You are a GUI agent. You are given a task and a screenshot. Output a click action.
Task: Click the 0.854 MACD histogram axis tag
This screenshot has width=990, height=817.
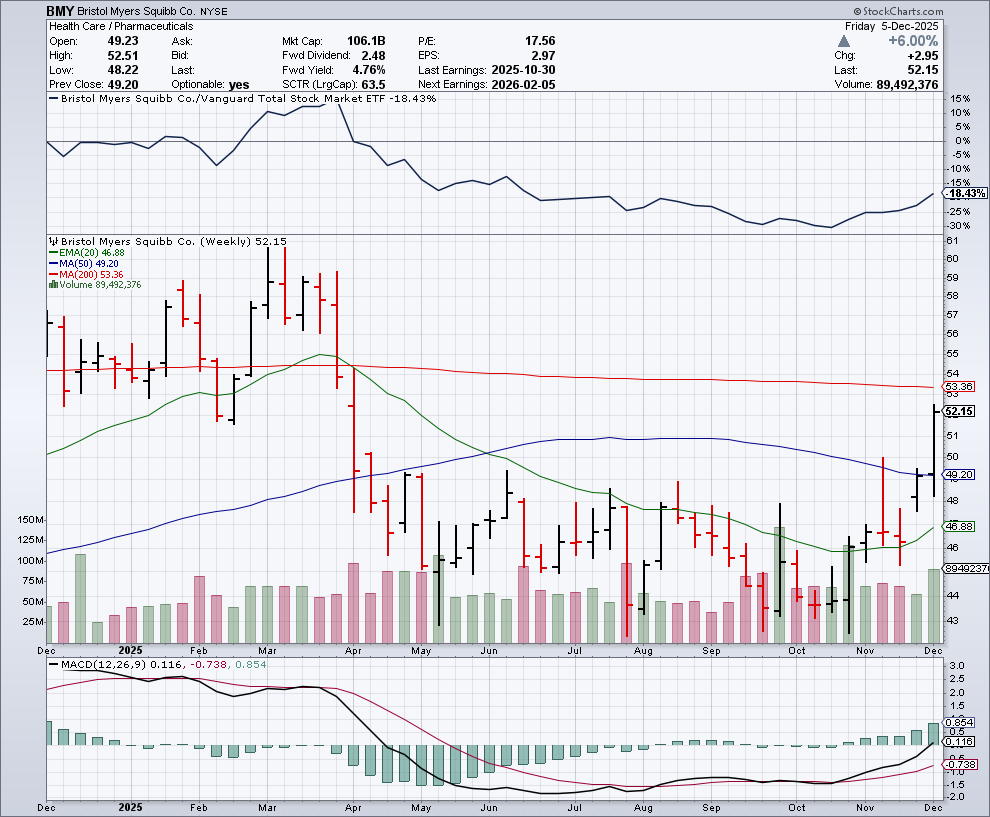click(x=959, y=722)
